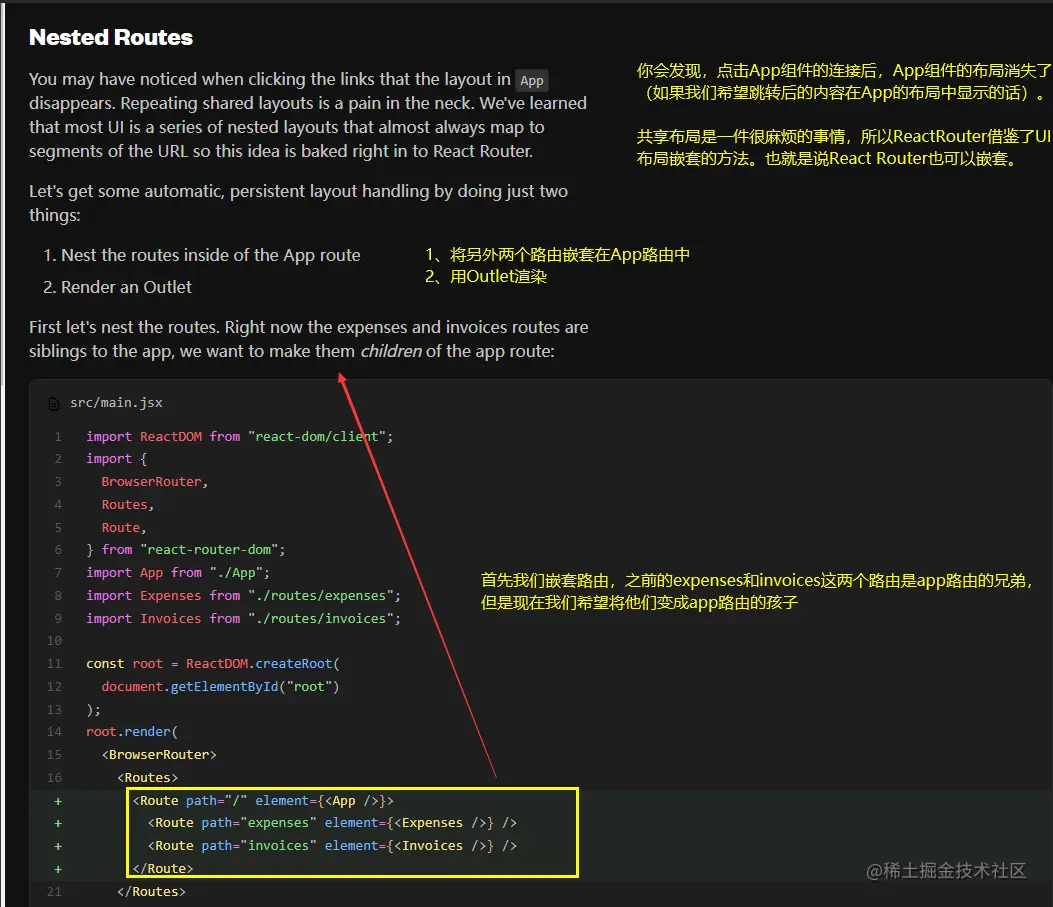The width and height of the screenshot is (1053, 907).
Task: Click 'Routes,' in the import list
Action: click(x=128, y=504)
